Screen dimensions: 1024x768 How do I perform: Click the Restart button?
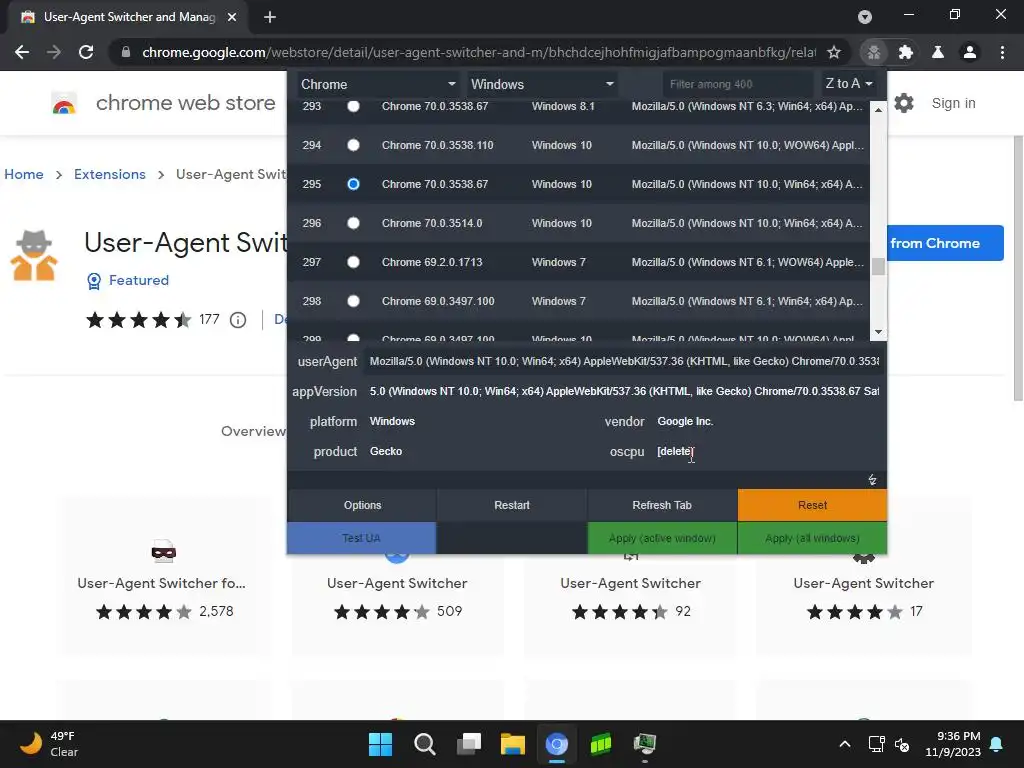click(512, 505)
